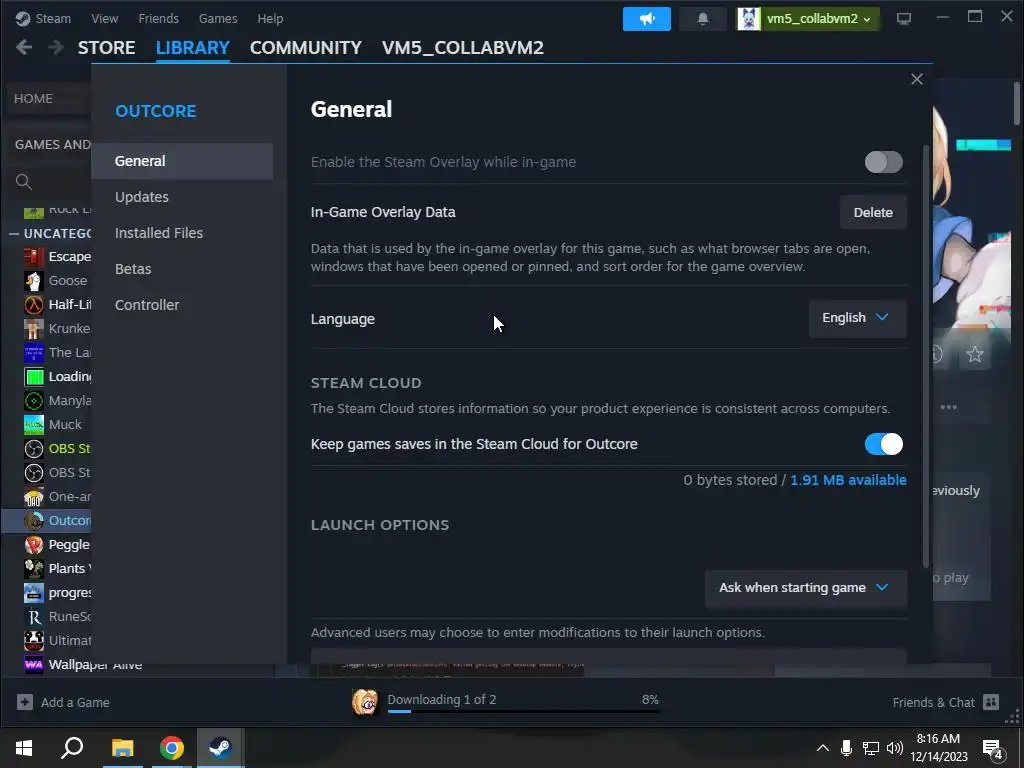Click the Steam logo icon in menu bar
This screenshot has height=768, width=1024.
coord(23,18)
